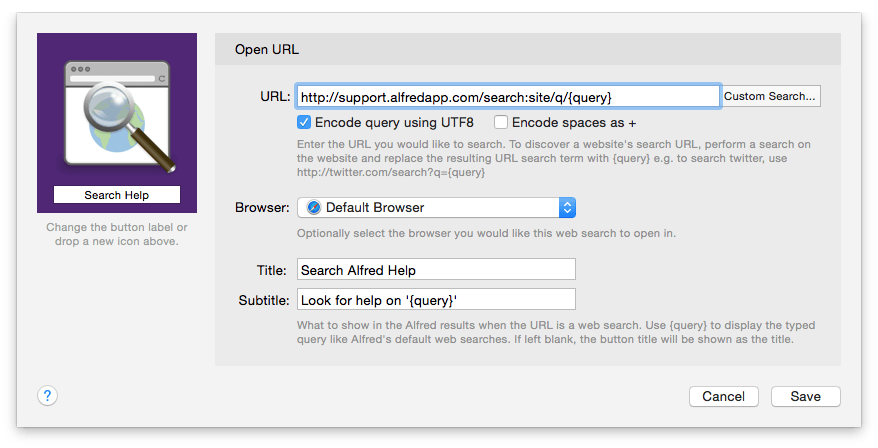878x448 pixels.
Task: Open the Default Browser dropdown
Action: tap(436, 208)
